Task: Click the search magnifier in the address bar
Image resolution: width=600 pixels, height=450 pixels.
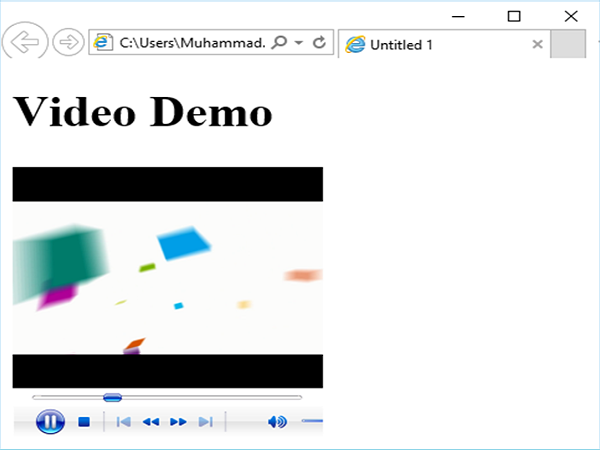Action: click(x=279, y=42)
